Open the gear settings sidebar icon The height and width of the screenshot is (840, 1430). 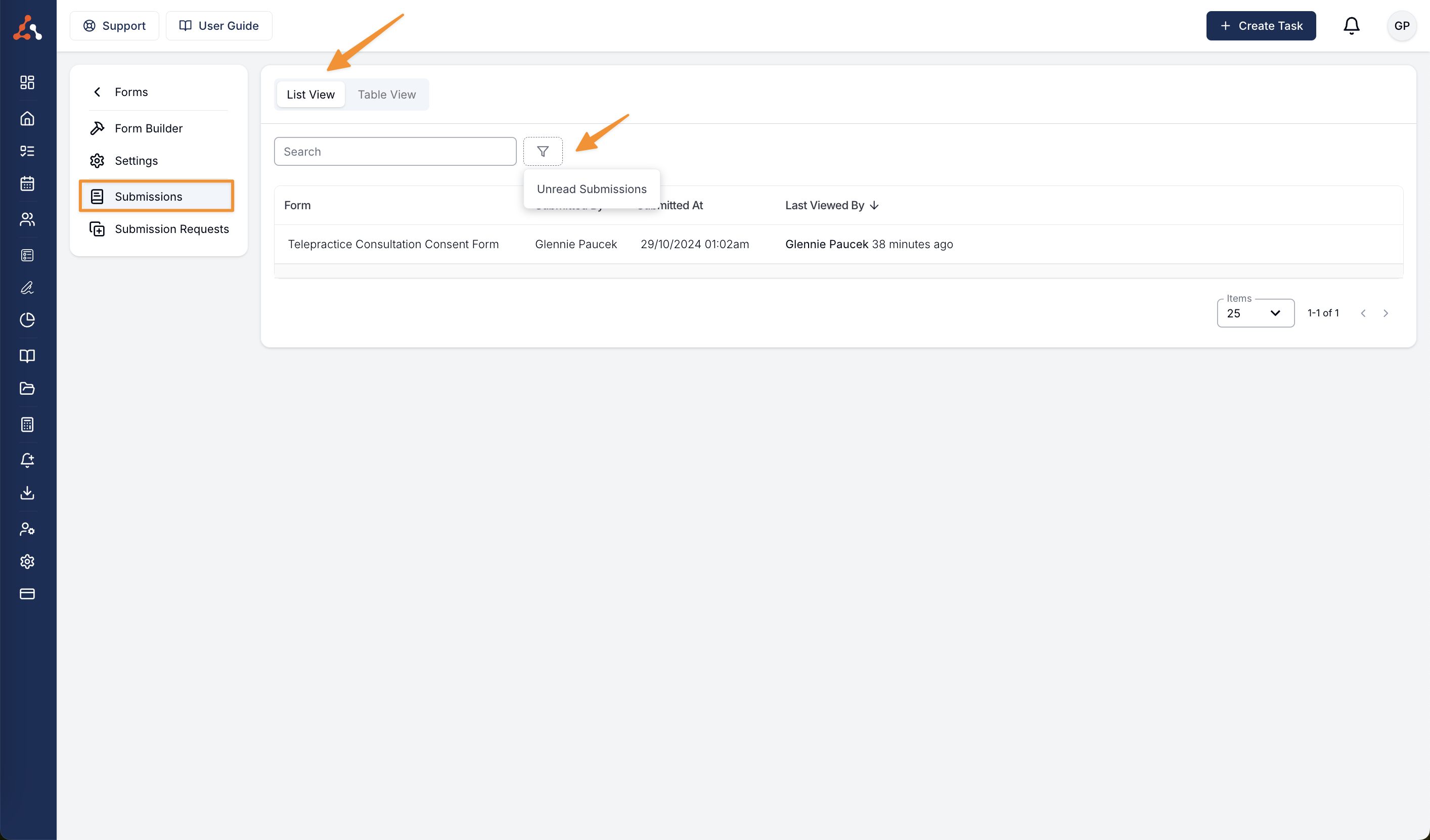pyautogui.click(x=27, y=562)
